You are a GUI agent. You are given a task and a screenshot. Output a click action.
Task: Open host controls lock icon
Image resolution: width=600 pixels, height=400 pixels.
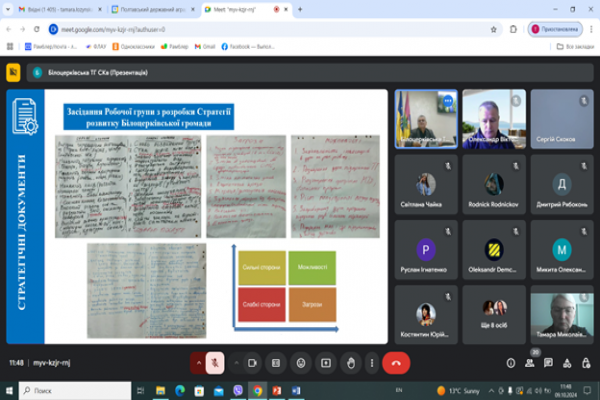pos(586,363)
